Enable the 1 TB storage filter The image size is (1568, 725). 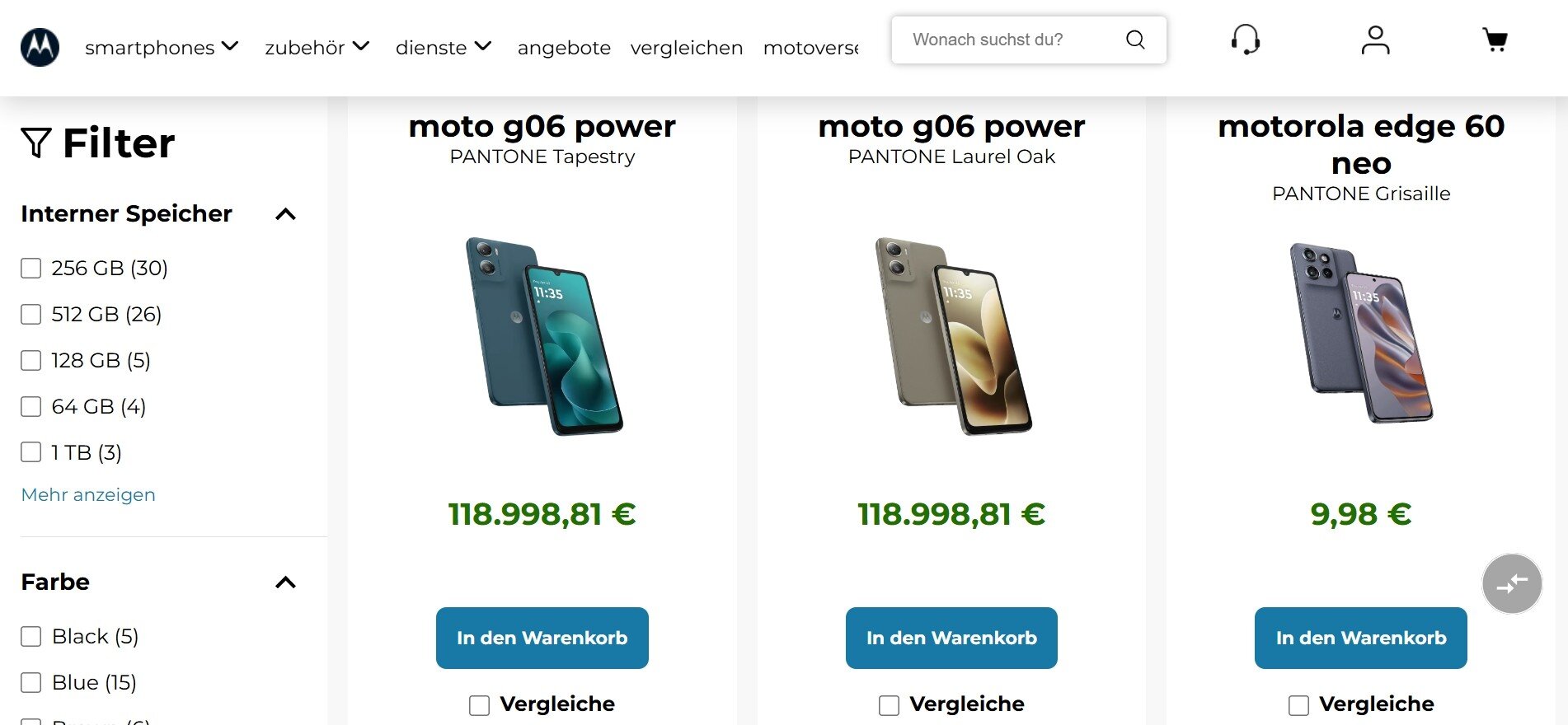[31, 452]
